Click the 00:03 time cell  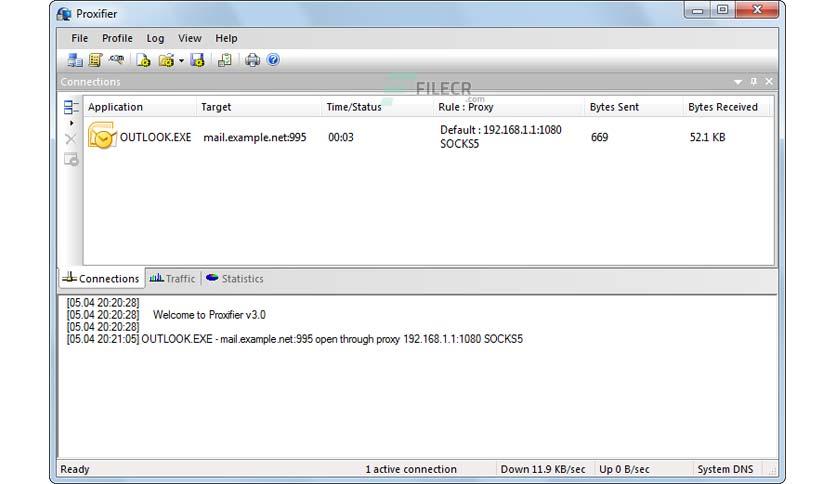click(341, 137)
